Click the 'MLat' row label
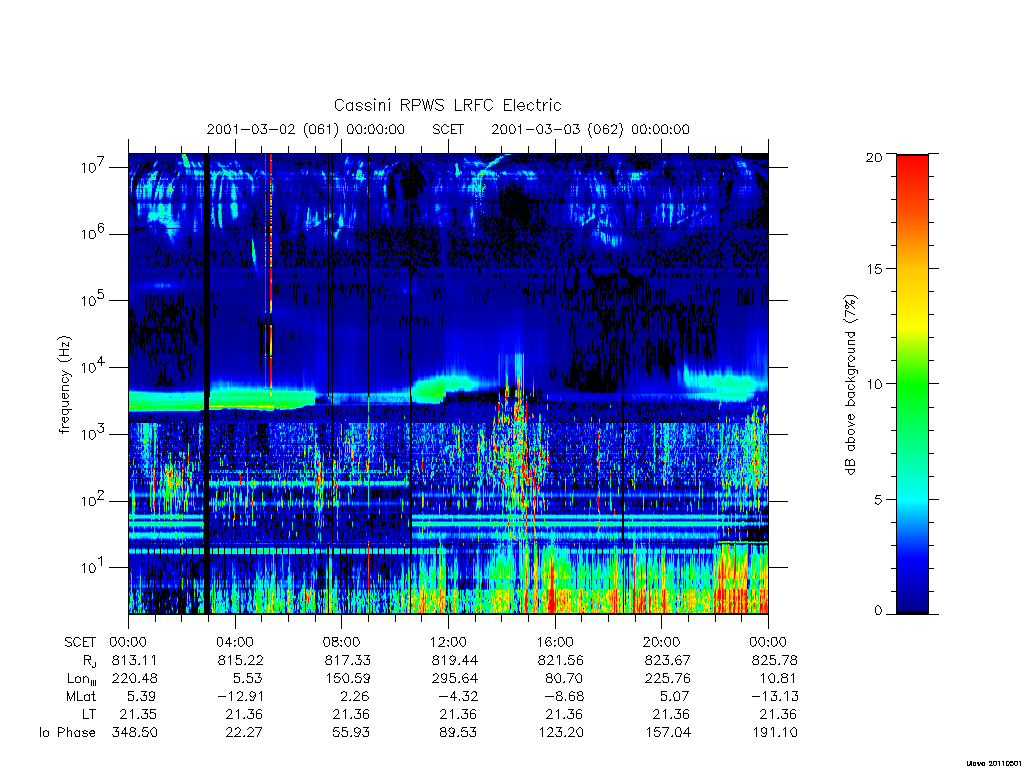This screenshot has width=1024, height=768. (x=81, y=696)
